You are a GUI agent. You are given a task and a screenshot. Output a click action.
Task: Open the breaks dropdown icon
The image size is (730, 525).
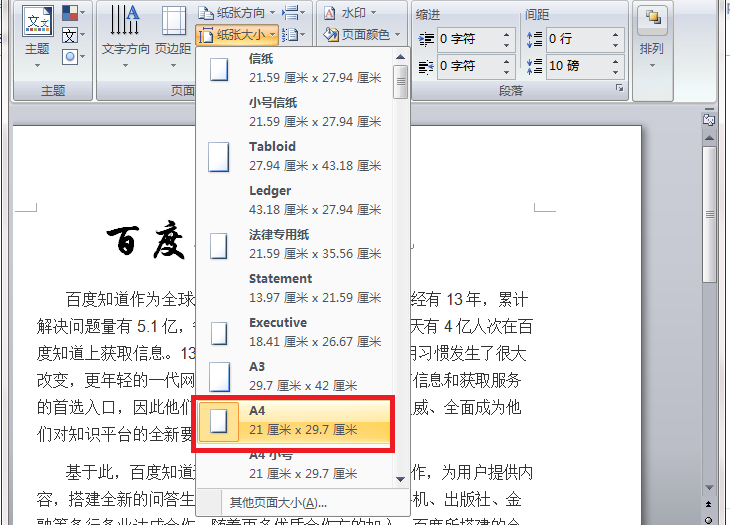tap(294, 13)
